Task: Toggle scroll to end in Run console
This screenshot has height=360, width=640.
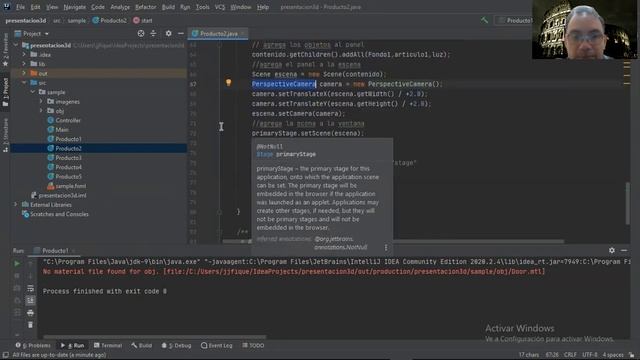Action: tap(31, 300)
